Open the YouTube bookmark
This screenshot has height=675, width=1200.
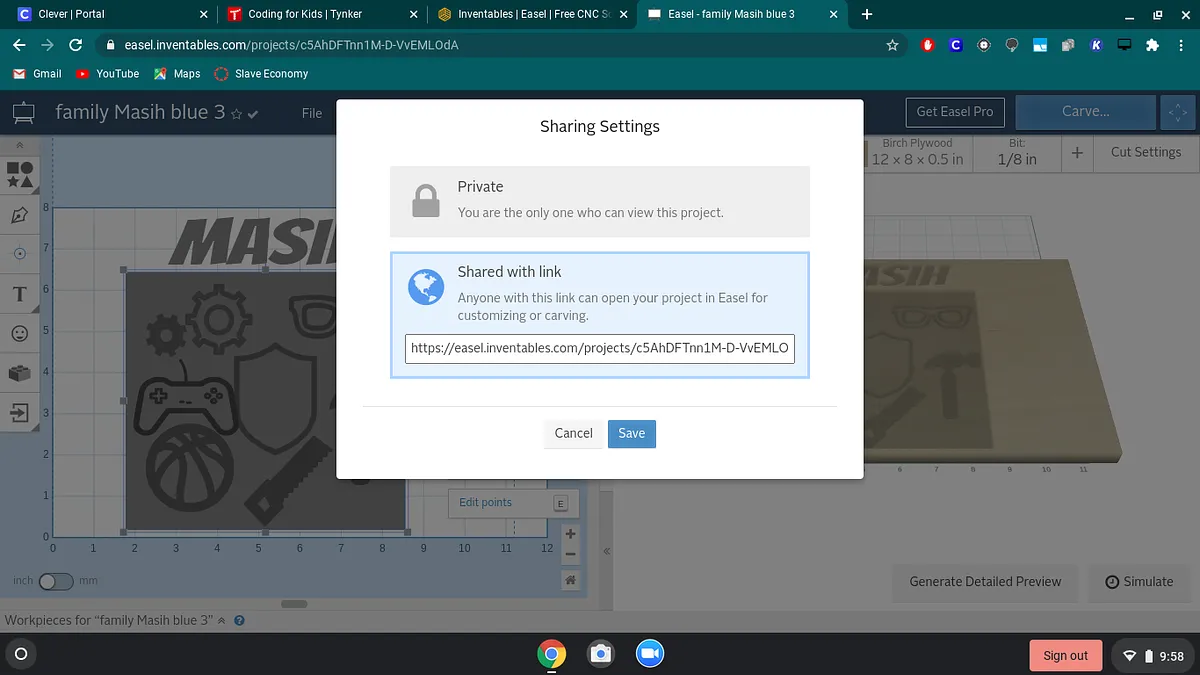[x=108, y=74]
